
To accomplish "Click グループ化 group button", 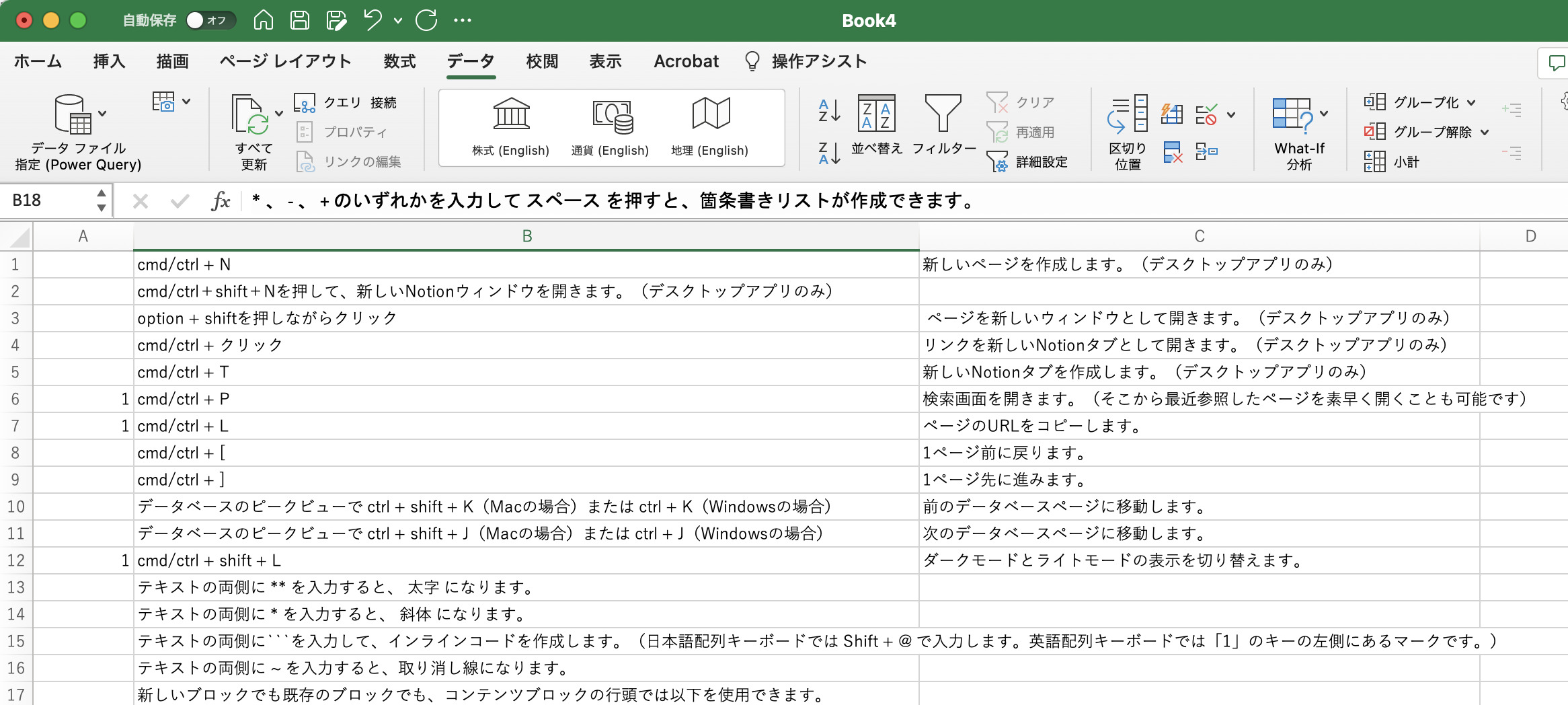I will (x=1411, y=102).
